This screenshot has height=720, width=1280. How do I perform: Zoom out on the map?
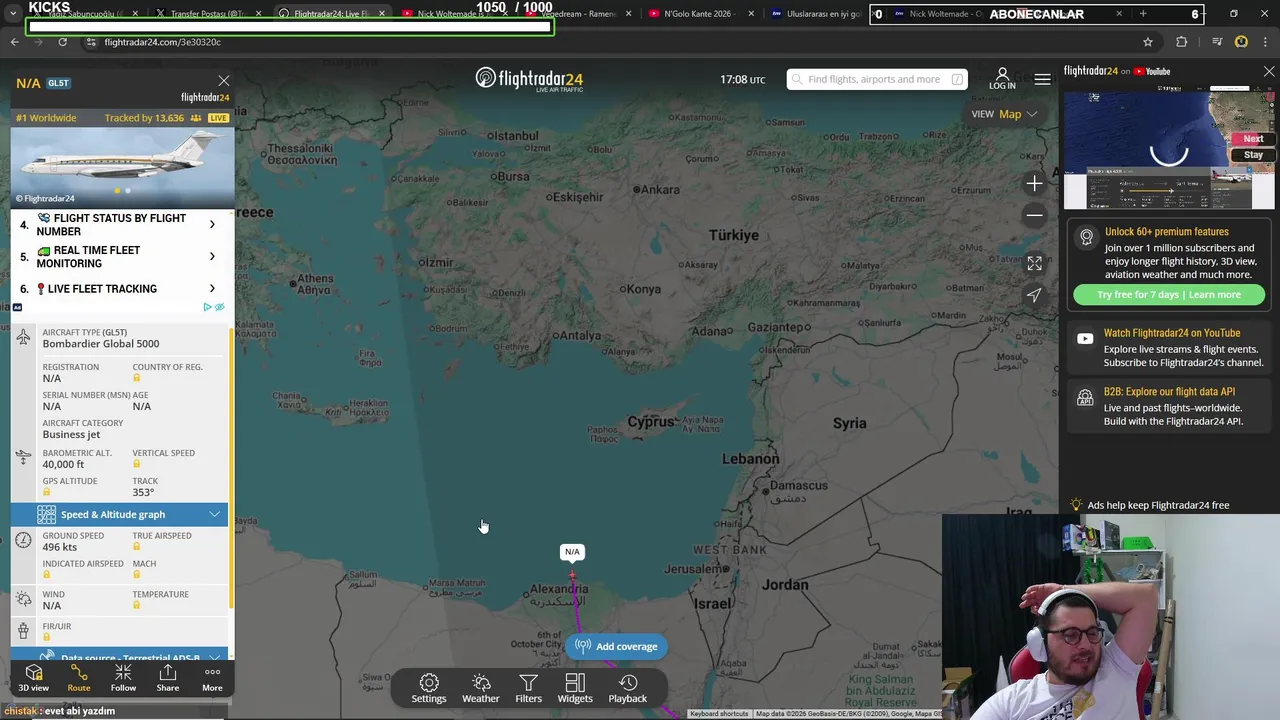(x=1034, y=215)
